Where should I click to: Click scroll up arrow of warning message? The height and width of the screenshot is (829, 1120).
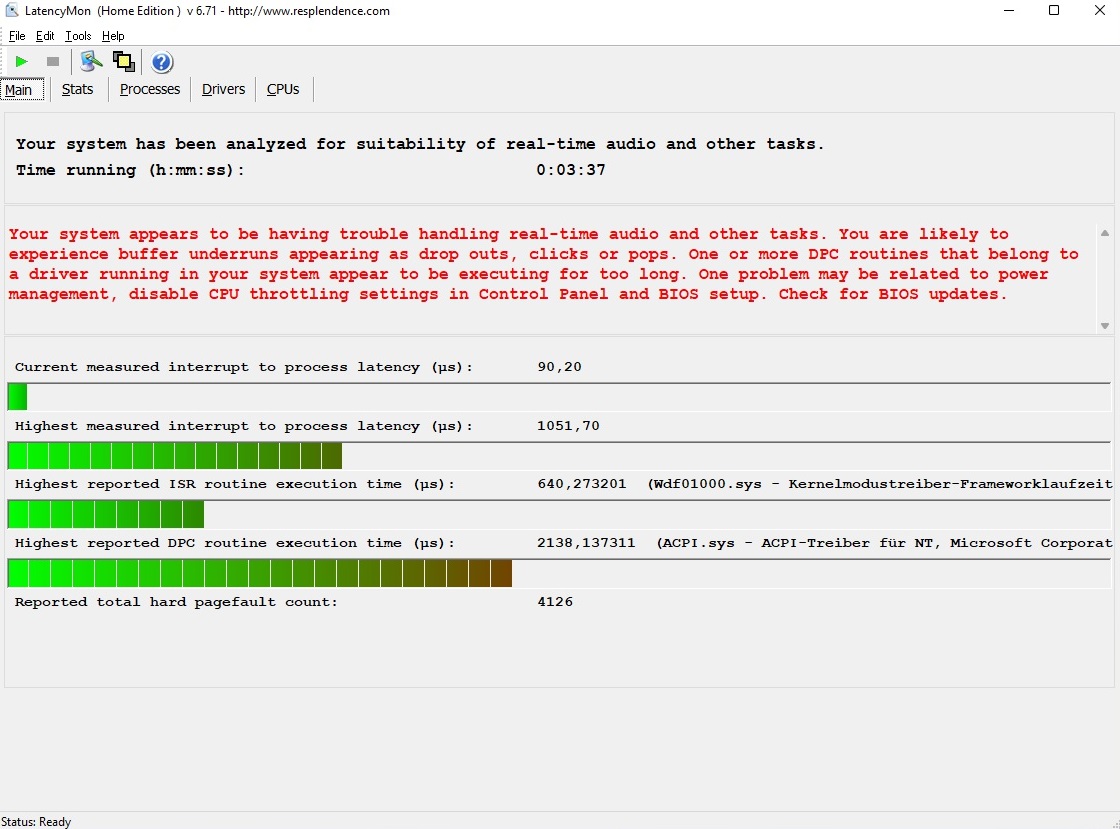[1105, 233]
